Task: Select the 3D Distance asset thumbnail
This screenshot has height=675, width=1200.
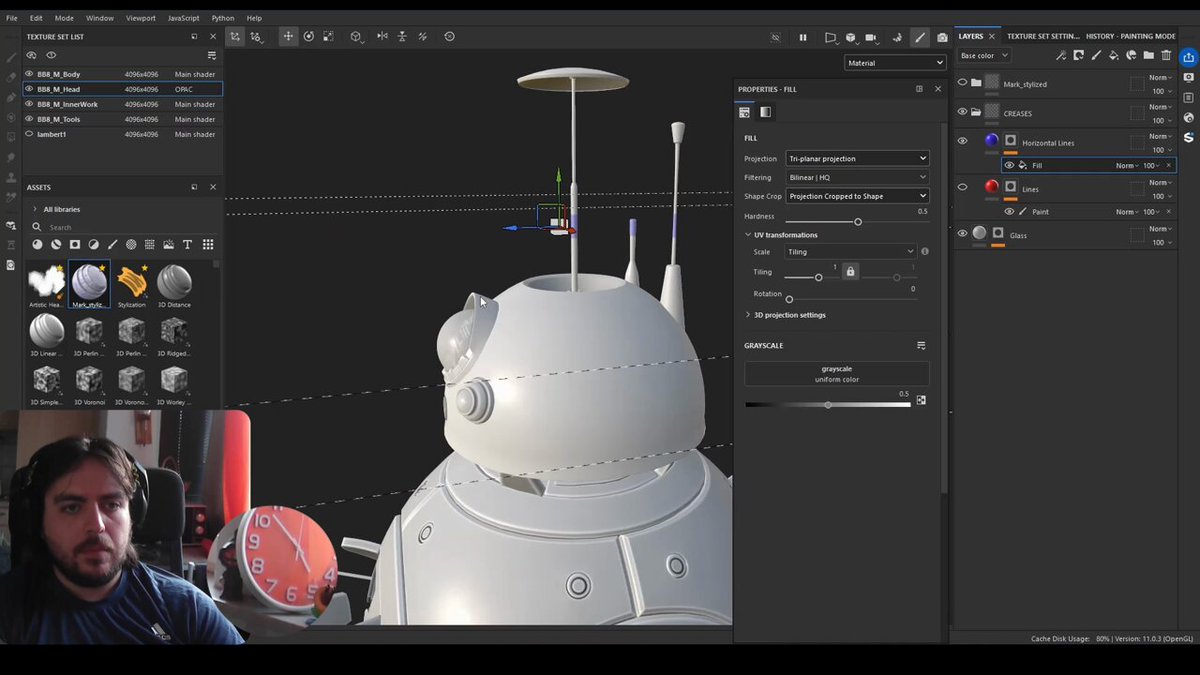Action: click(174, 285)
